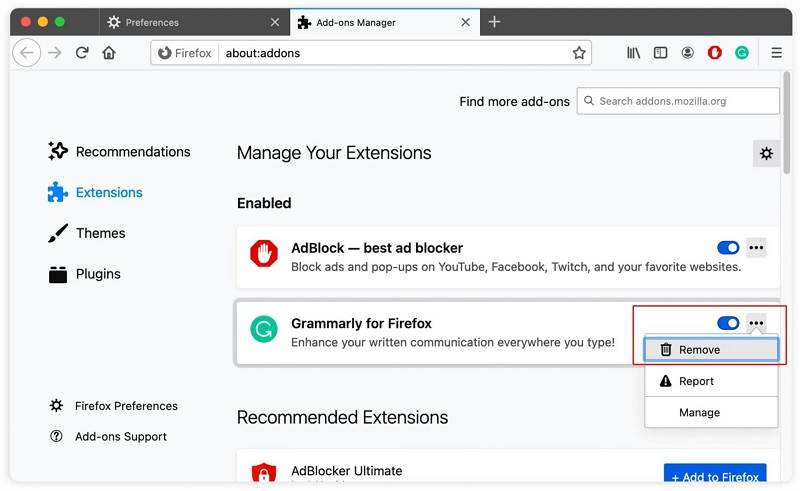800x491 pixels.
Task: Click the AdBlock — best ad blocker title
Action: tap(377, 248)
